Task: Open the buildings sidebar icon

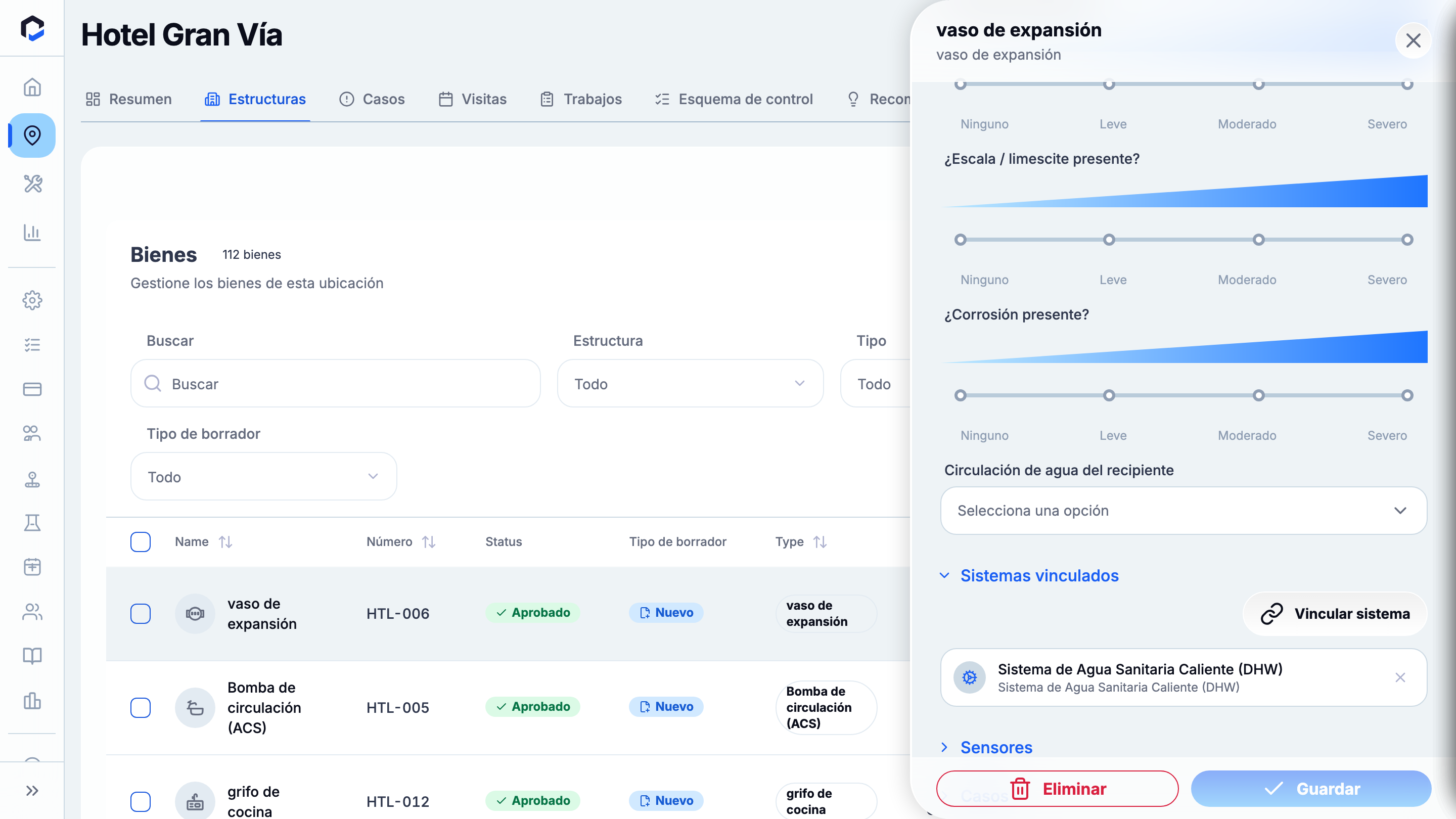Action: (32, 700)
